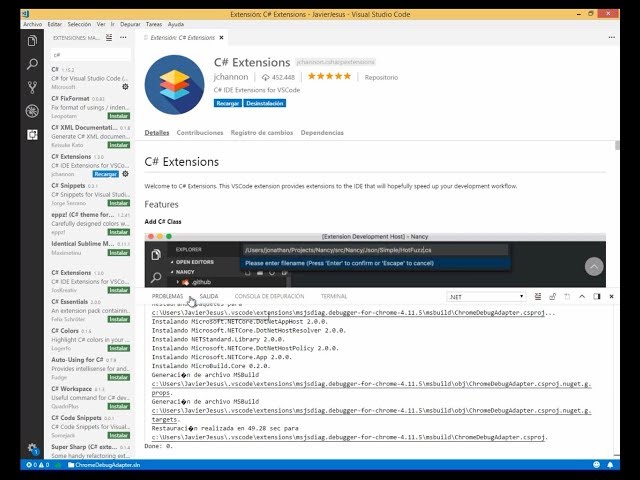The image size is (640, 480).
Task: Install the Auto-Using for C# extension
Action: 119,377
